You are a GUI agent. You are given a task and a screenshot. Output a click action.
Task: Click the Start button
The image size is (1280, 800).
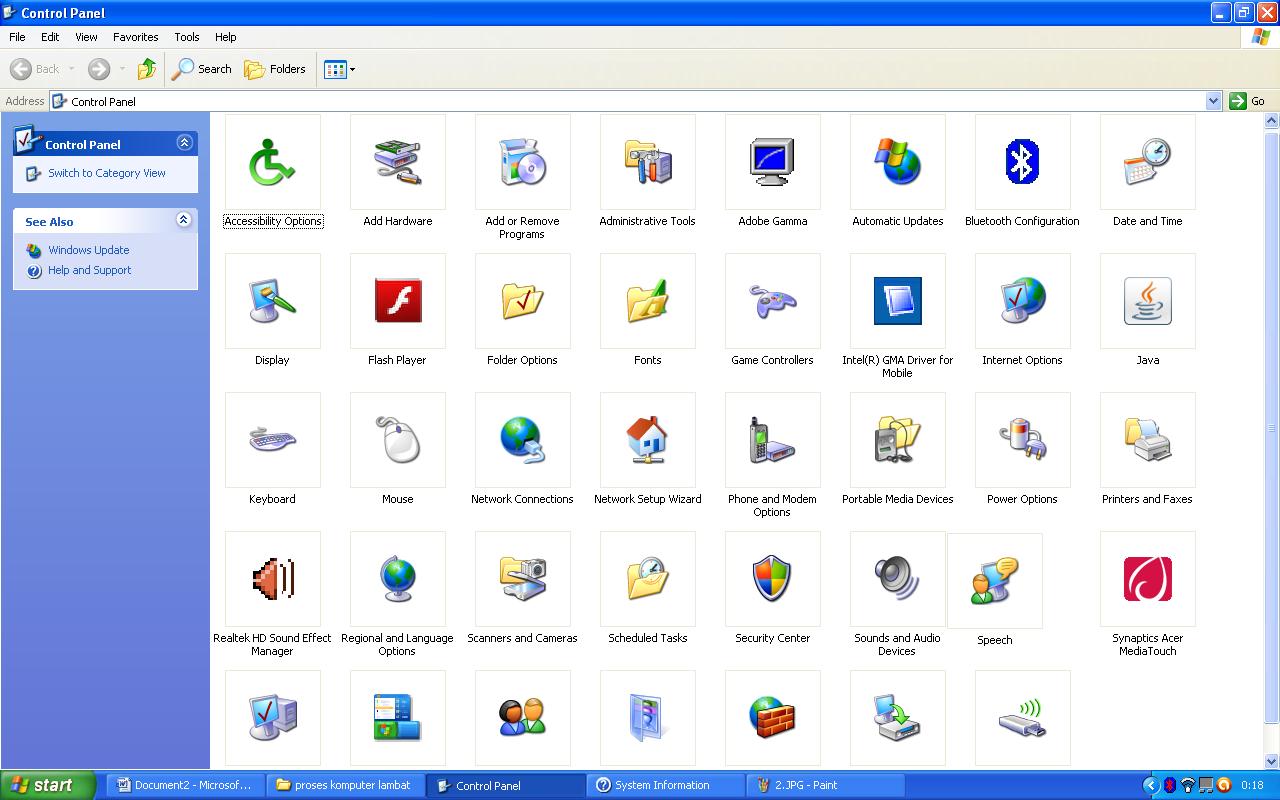pyautogui.click(x=47, y=785)
